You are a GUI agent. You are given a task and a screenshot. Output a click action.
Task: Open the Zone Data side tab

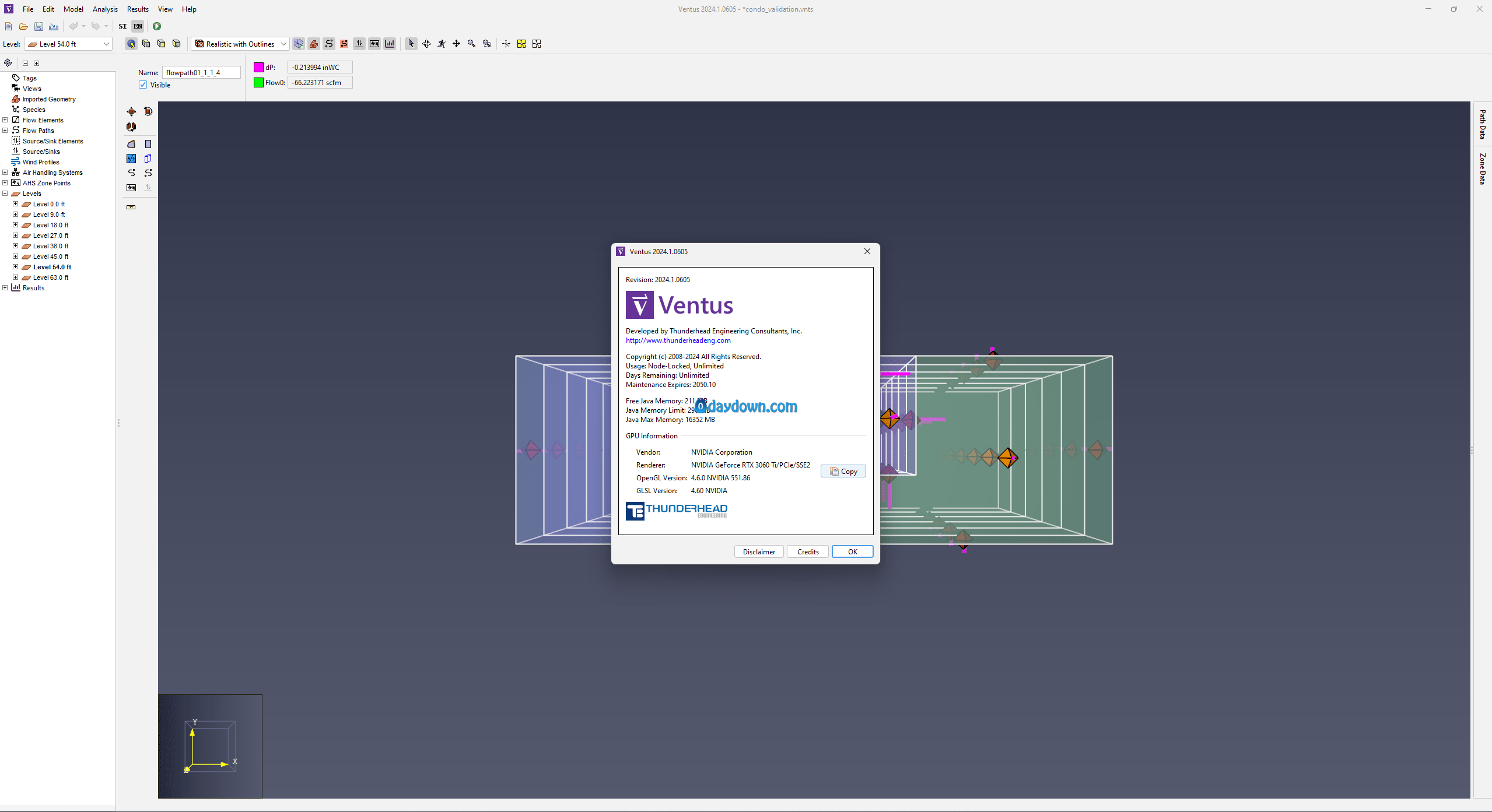point(1482,169)
